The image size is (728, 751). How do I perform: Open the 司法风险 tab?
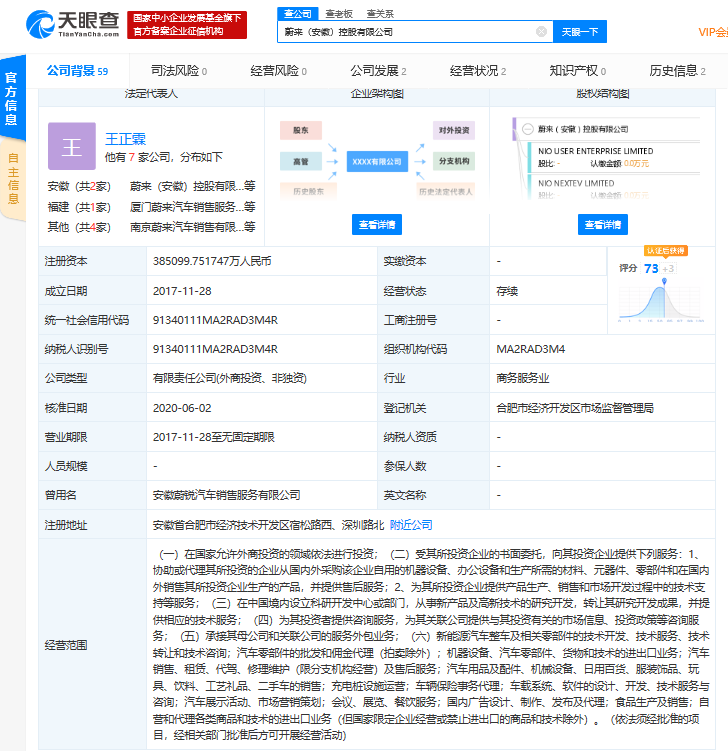pos(179,71)
